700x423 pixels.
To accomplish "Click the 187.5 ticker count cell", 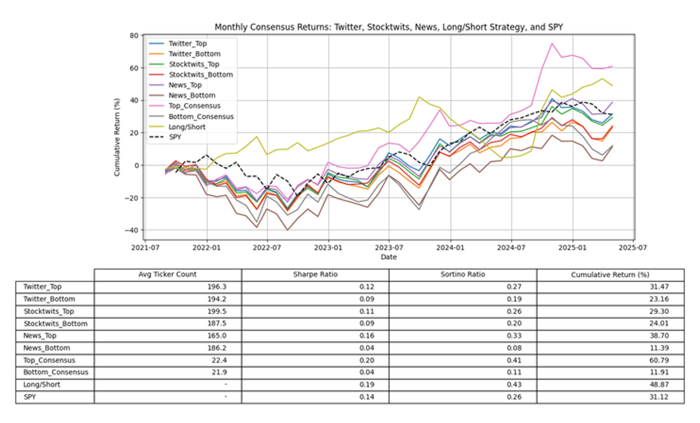I will click(167, 323).
